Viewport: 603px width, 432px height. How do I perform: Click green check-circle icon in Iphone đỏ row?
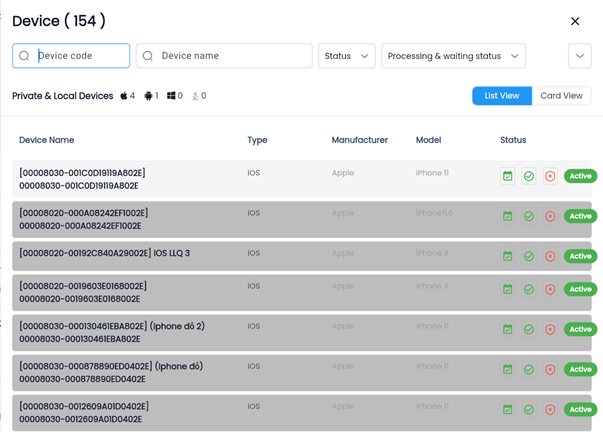(x=529, y=369)
